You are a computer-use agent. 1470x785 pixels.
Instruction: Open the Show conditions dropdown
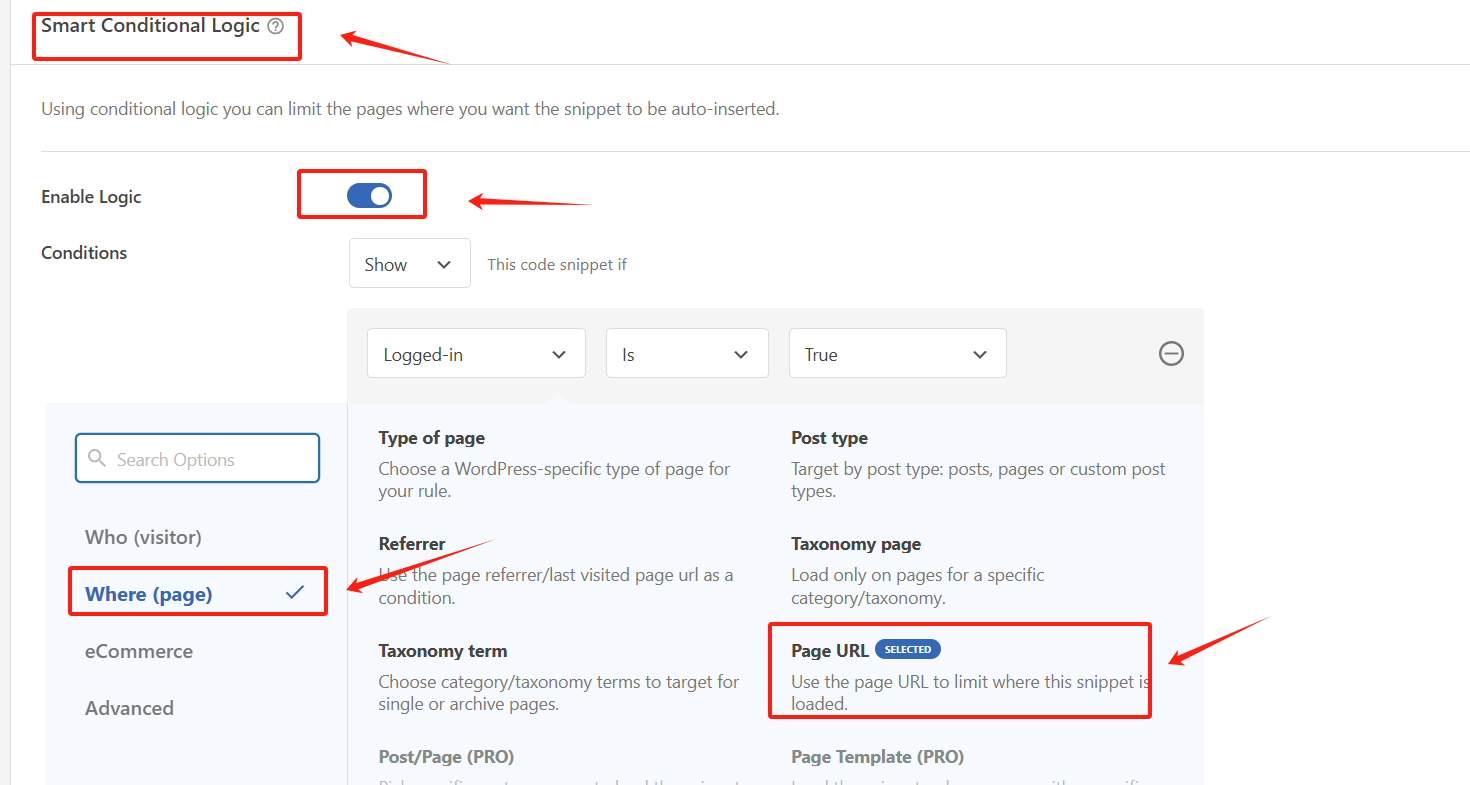point(409,263)
